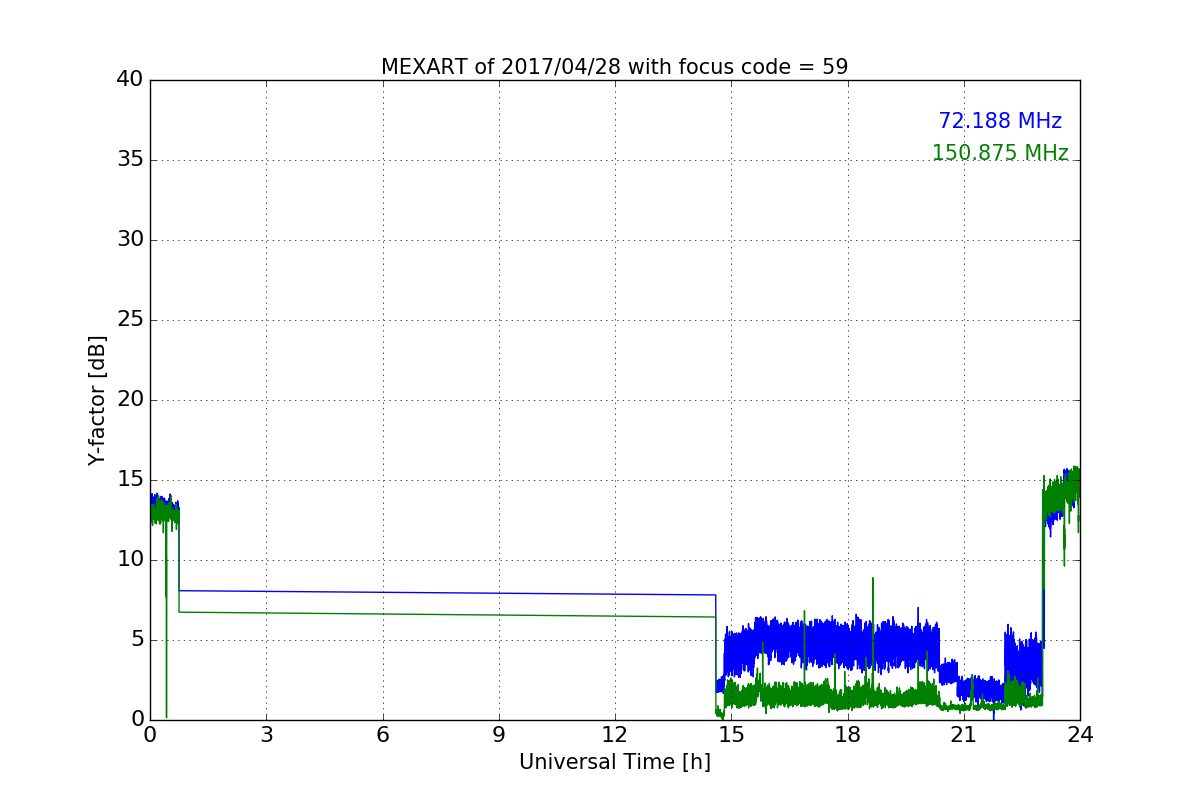Screen dimensions: 1200x800
Task: Click the plot title 'MEXART of 2017/04/28 with focus code = 59'
Action: coord(614,67)
